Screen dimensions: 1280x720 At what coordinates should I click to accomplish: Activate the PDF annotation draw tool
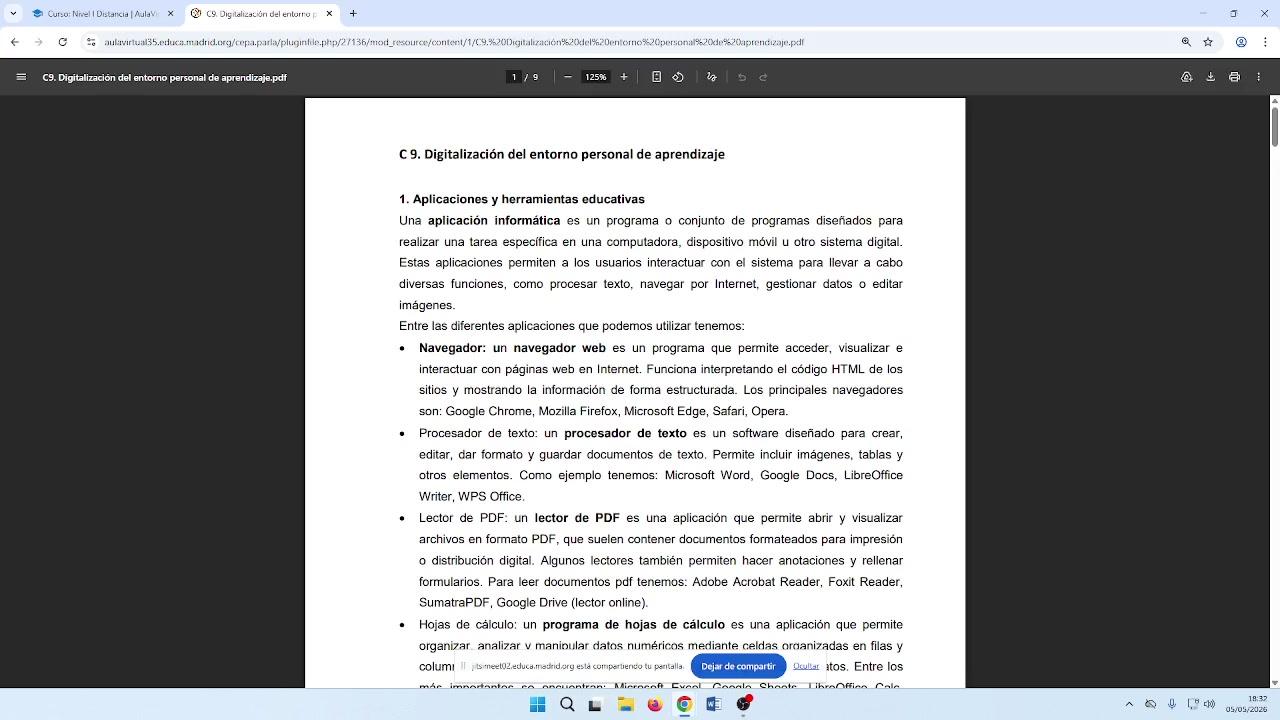click(712, 77)
